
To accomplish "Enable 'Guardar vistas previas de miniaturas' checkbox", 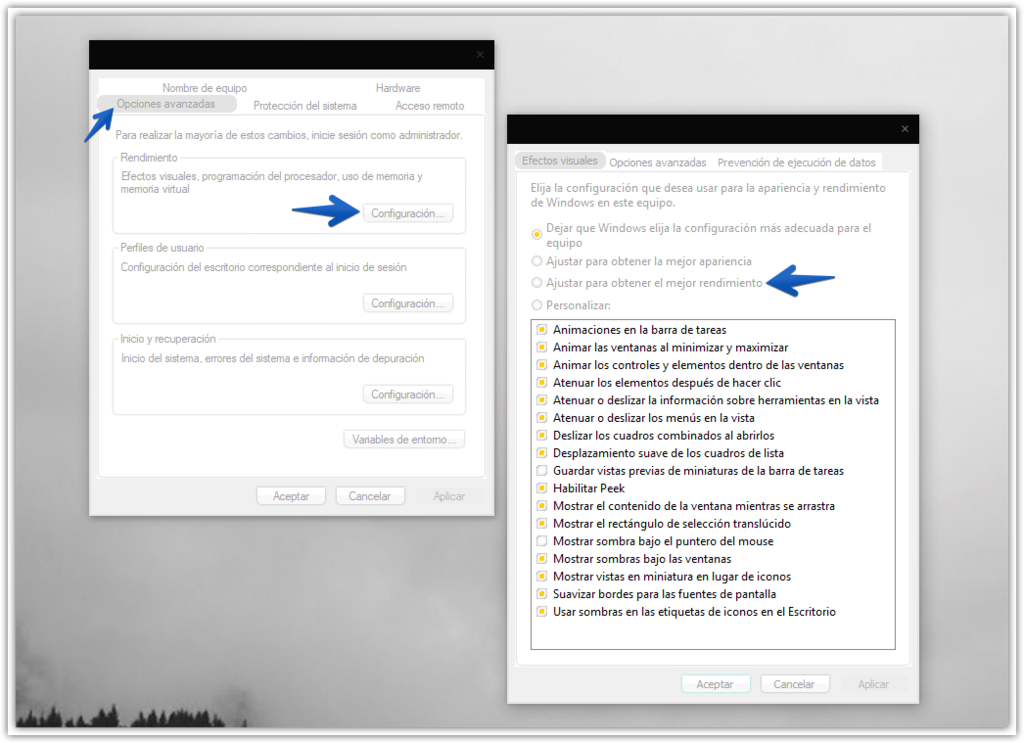I will [542, 471].
